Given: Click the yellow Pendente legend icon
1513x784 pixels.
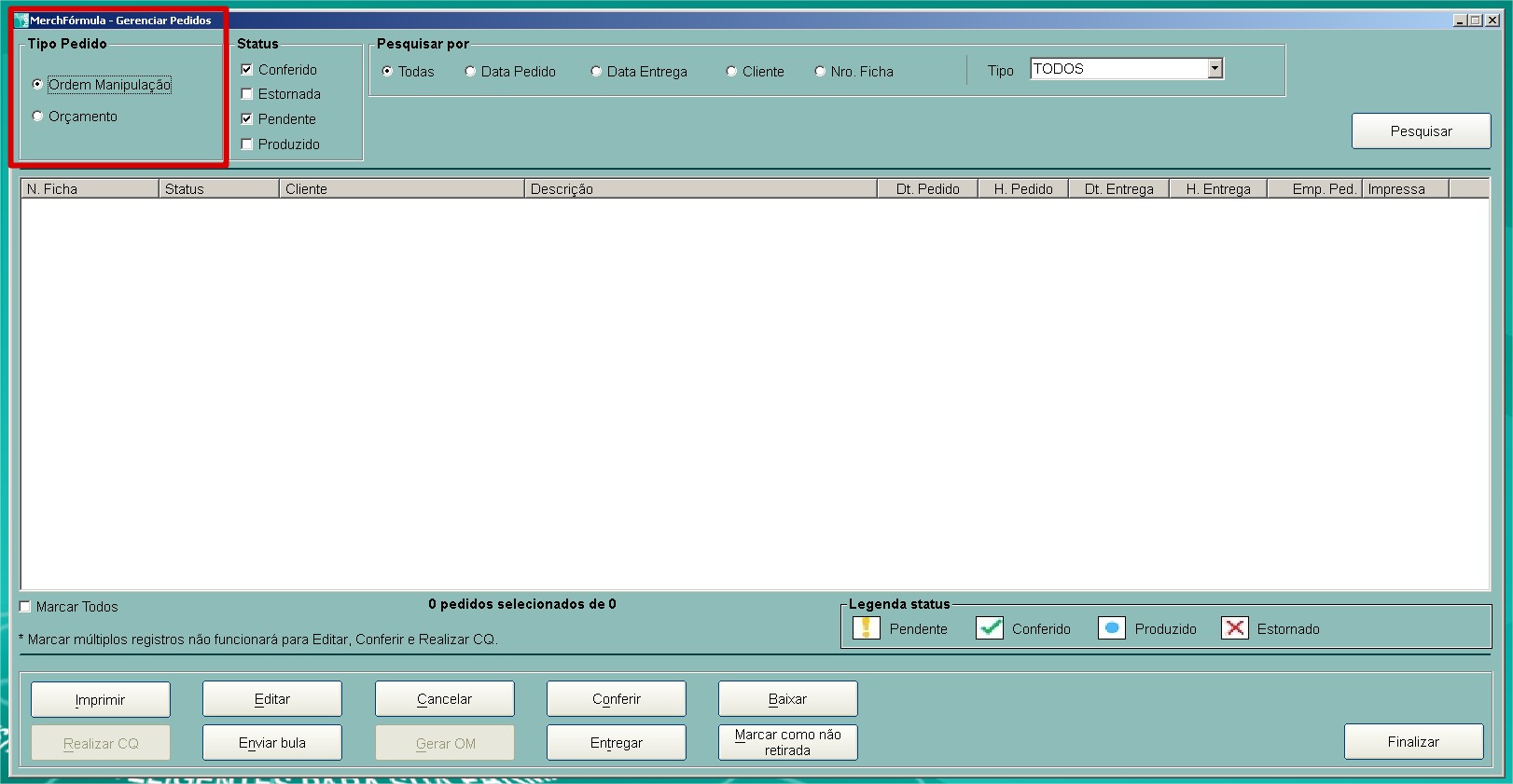Looking at the screenshot, I should (866, 628).
